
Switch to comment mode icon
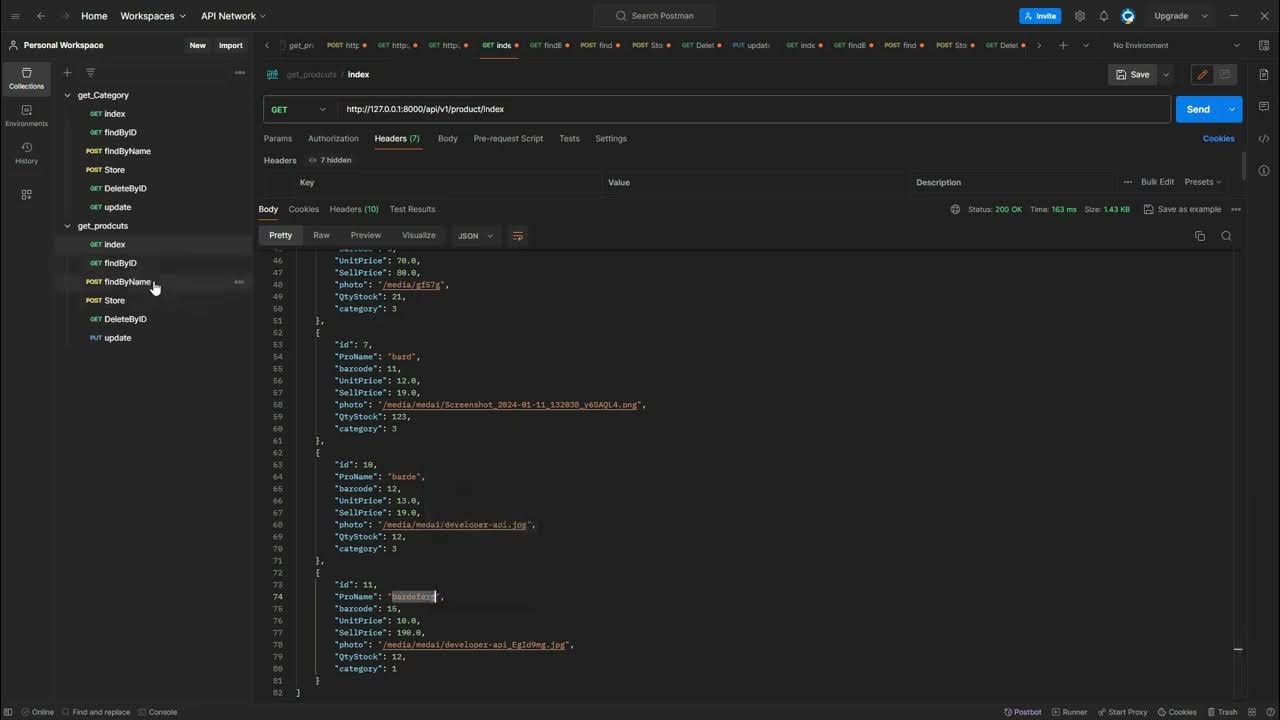1225,74
